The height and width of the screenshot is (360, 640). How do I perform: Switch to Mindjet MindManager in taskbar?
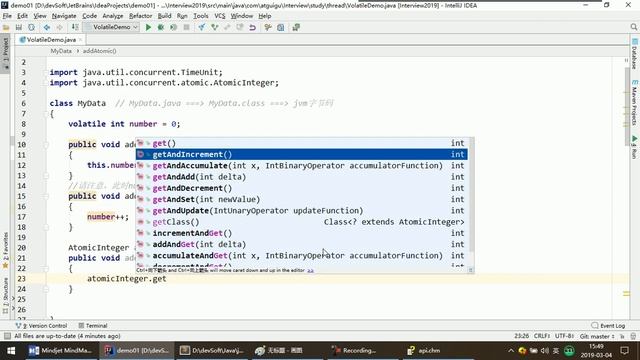61,350
